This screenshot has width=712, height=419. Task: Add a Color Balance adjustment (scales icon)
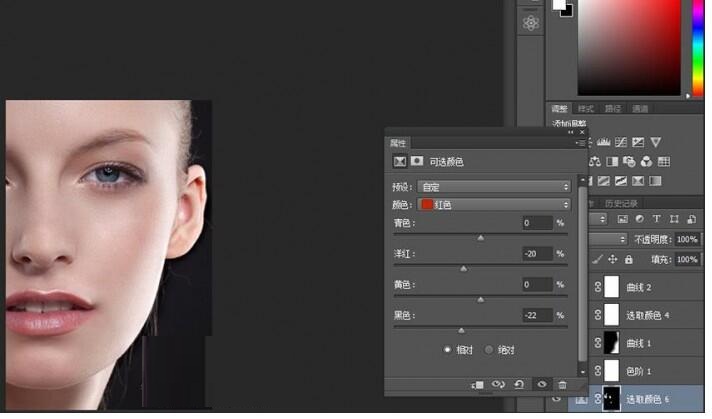coord(595,161)
